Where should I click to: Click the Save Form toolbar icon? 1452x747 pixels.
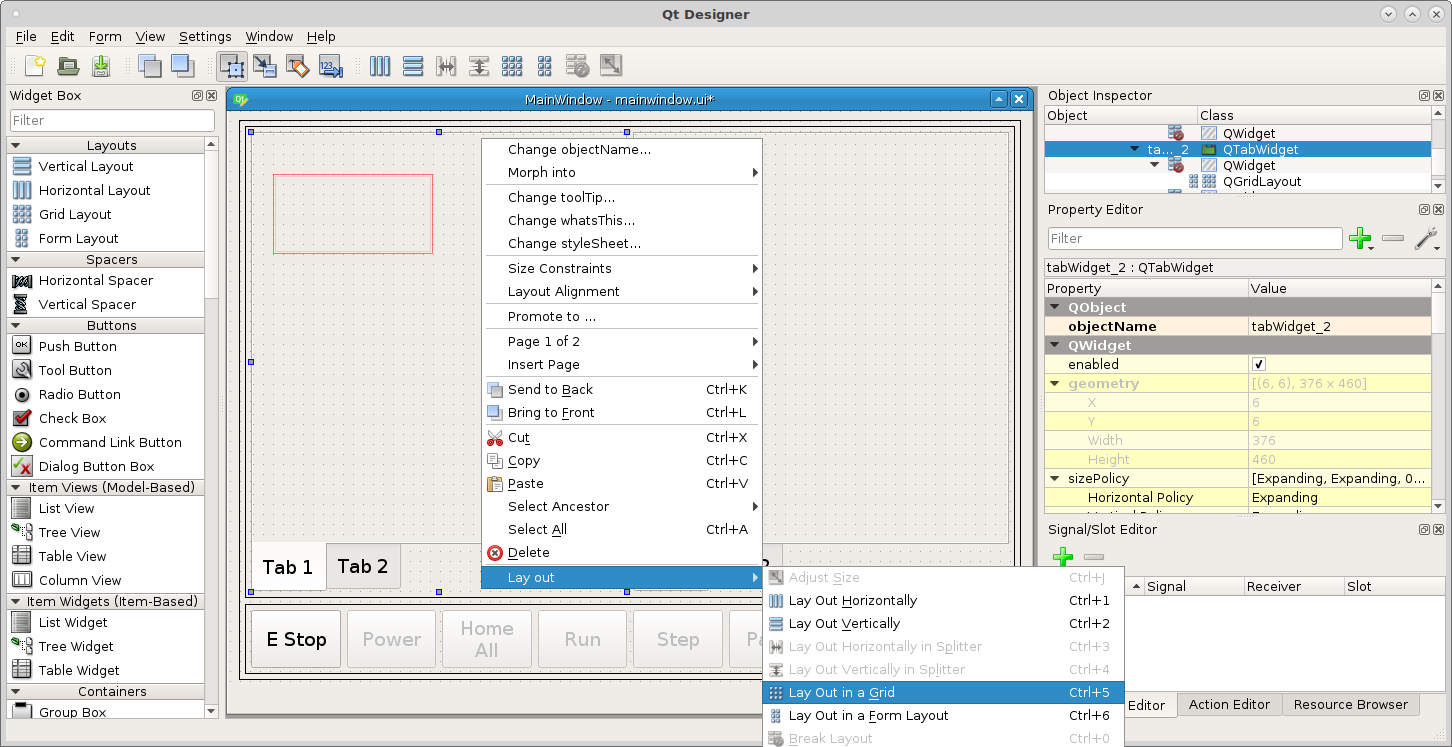pyautogui.click(x=101, y=66)
